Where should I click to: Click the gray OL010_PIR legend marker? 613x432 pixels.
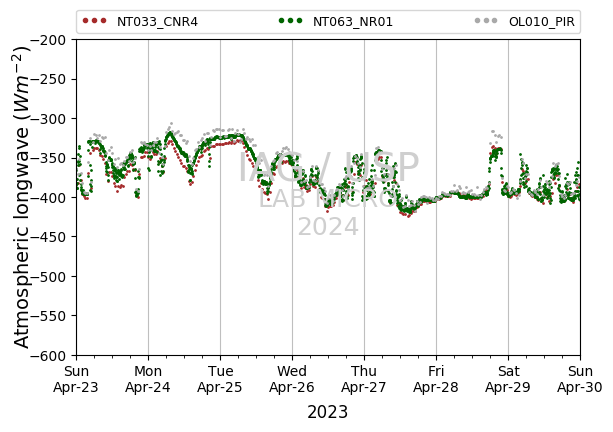pos(486,21)
